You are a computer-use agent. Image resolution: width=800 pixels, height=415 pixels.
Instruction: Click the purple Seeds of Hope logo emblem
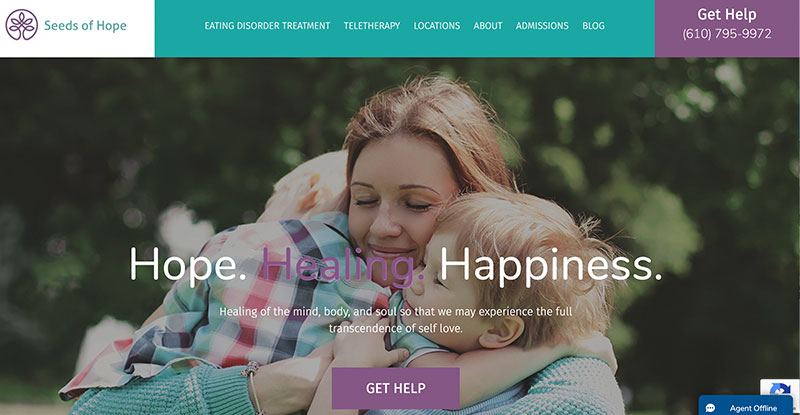[21, 25]
